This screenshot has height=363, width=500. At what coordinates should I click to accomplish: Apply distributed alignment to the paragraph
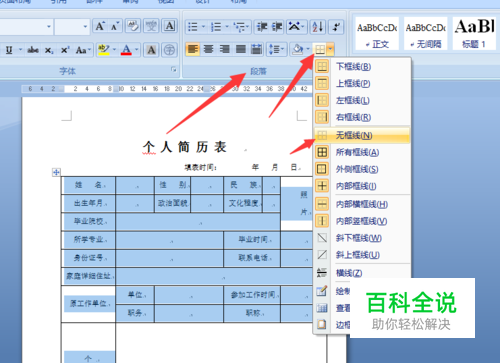tap(256, 50)
